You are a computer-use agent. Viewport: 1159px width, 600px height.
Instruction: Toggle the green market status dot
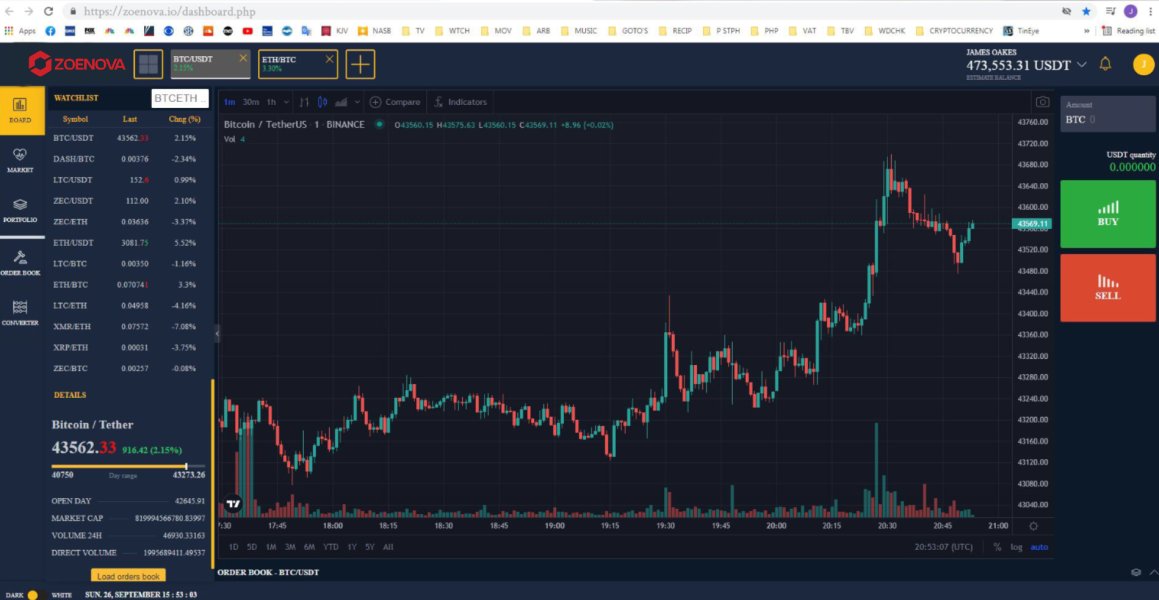tap(379, 124)
